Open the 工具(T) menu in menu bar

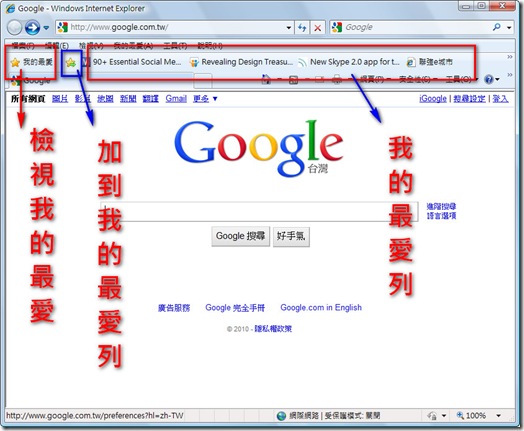pyautogui.click(x=175, y=45)
